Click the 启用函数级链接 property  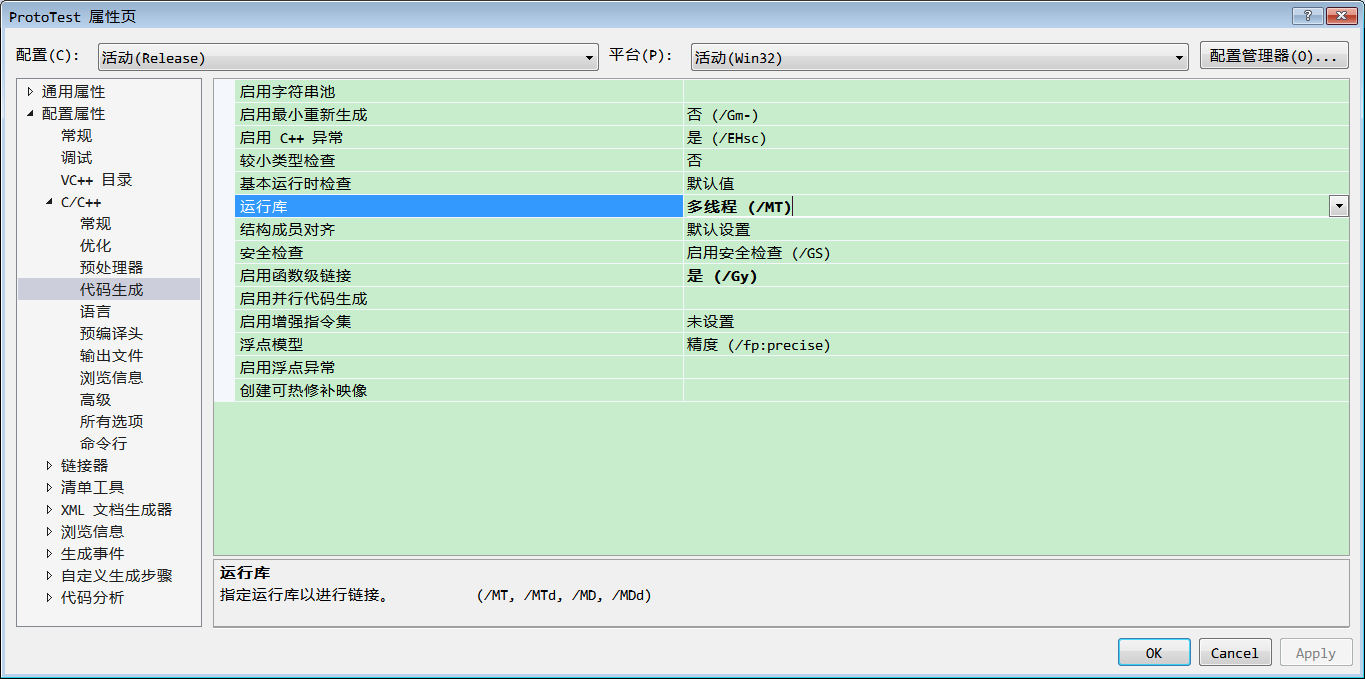[459, 276]
